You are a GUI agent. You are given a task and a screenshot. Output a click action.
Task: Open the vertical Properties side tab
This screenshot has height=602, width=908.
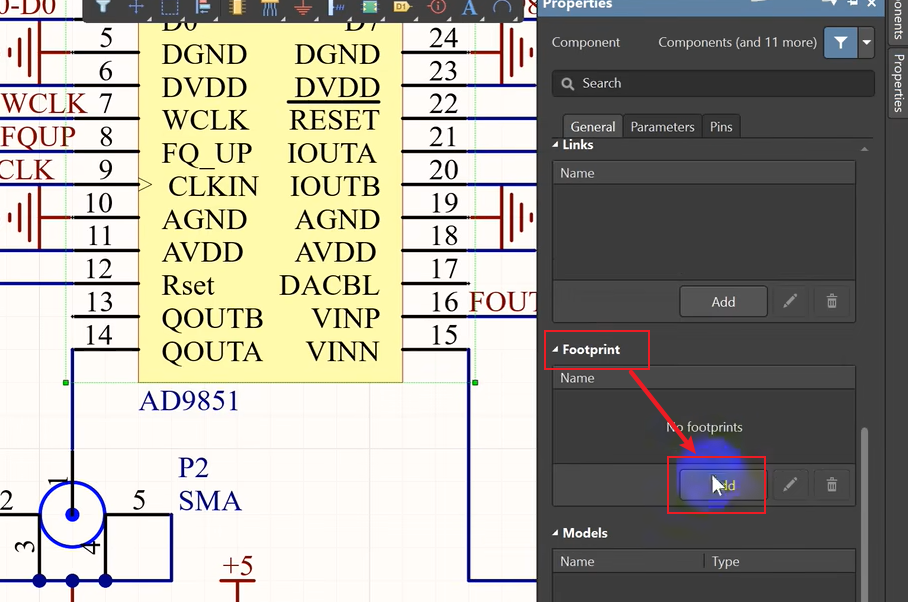898,83
